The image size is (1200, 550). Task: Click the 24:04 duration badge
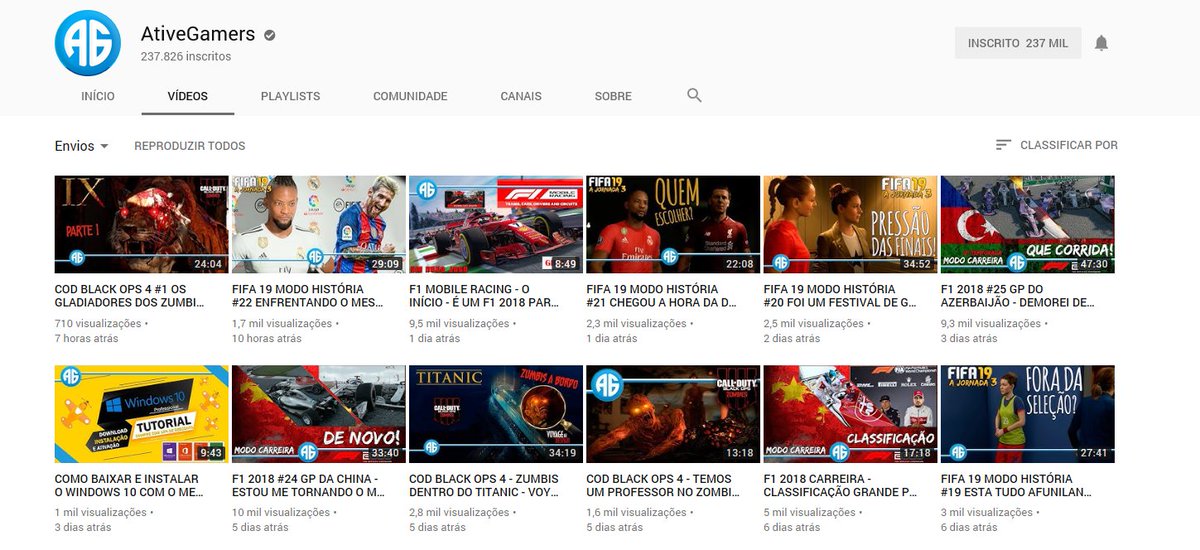pyautogui.click(x=208, y=265)
